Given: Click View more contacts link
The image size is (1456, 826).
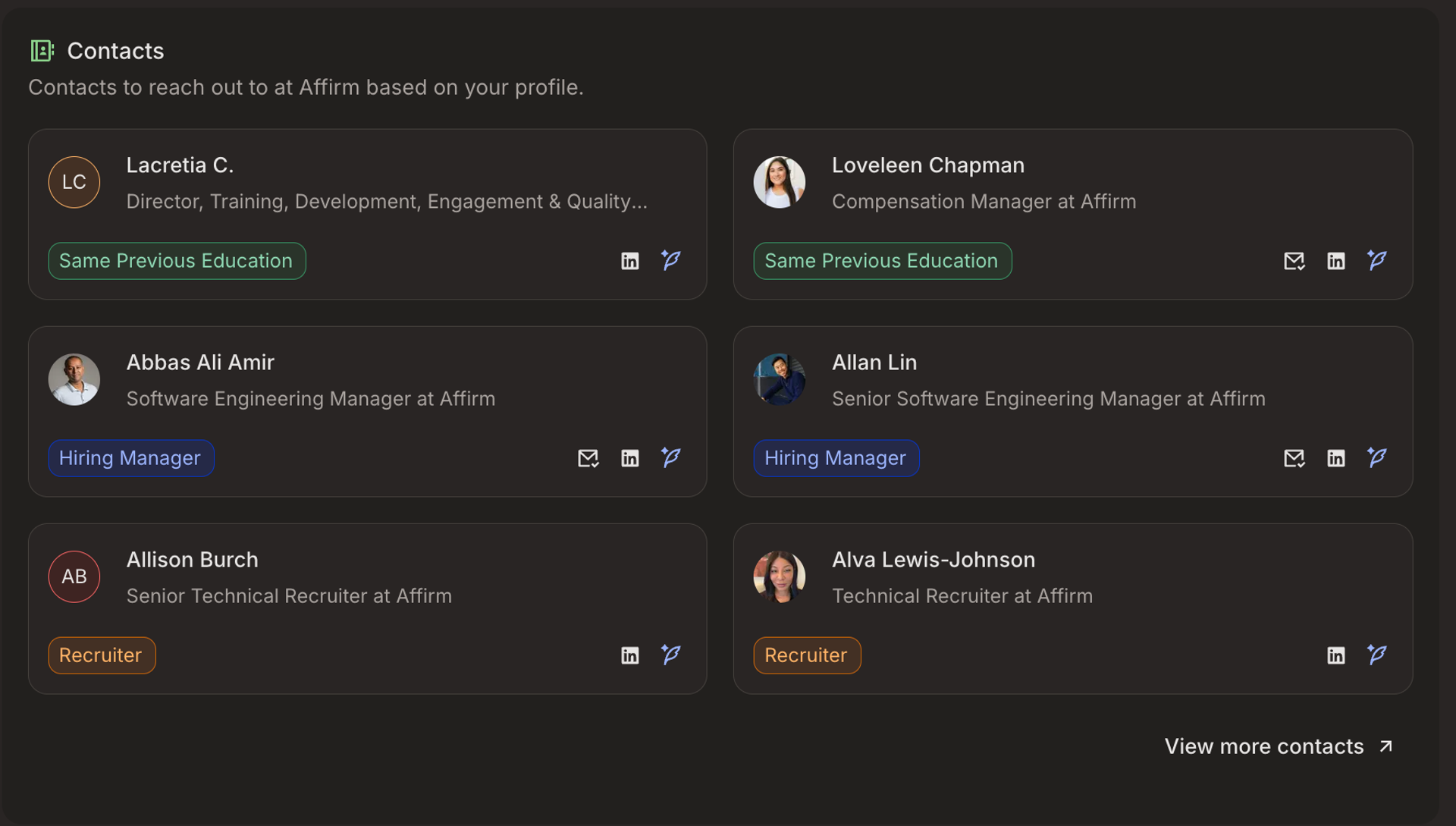Looking at the screenshot, I should [1279, 746].
